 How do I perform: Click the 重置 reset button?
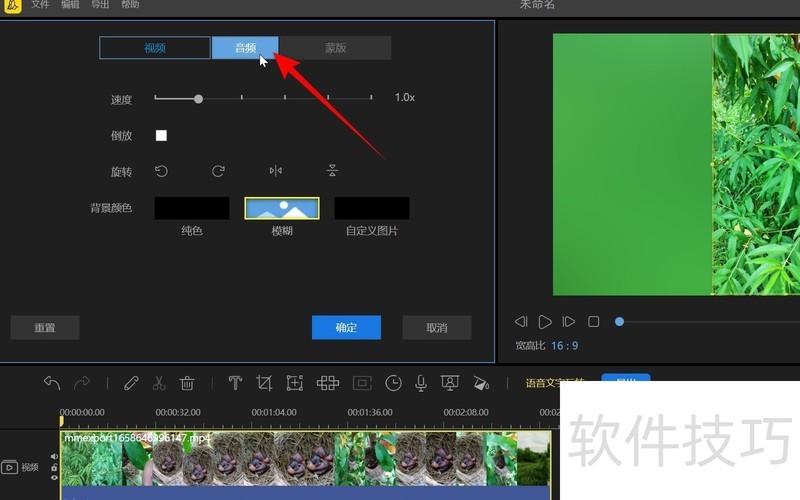pyautogui.click(x=44, y=328)
